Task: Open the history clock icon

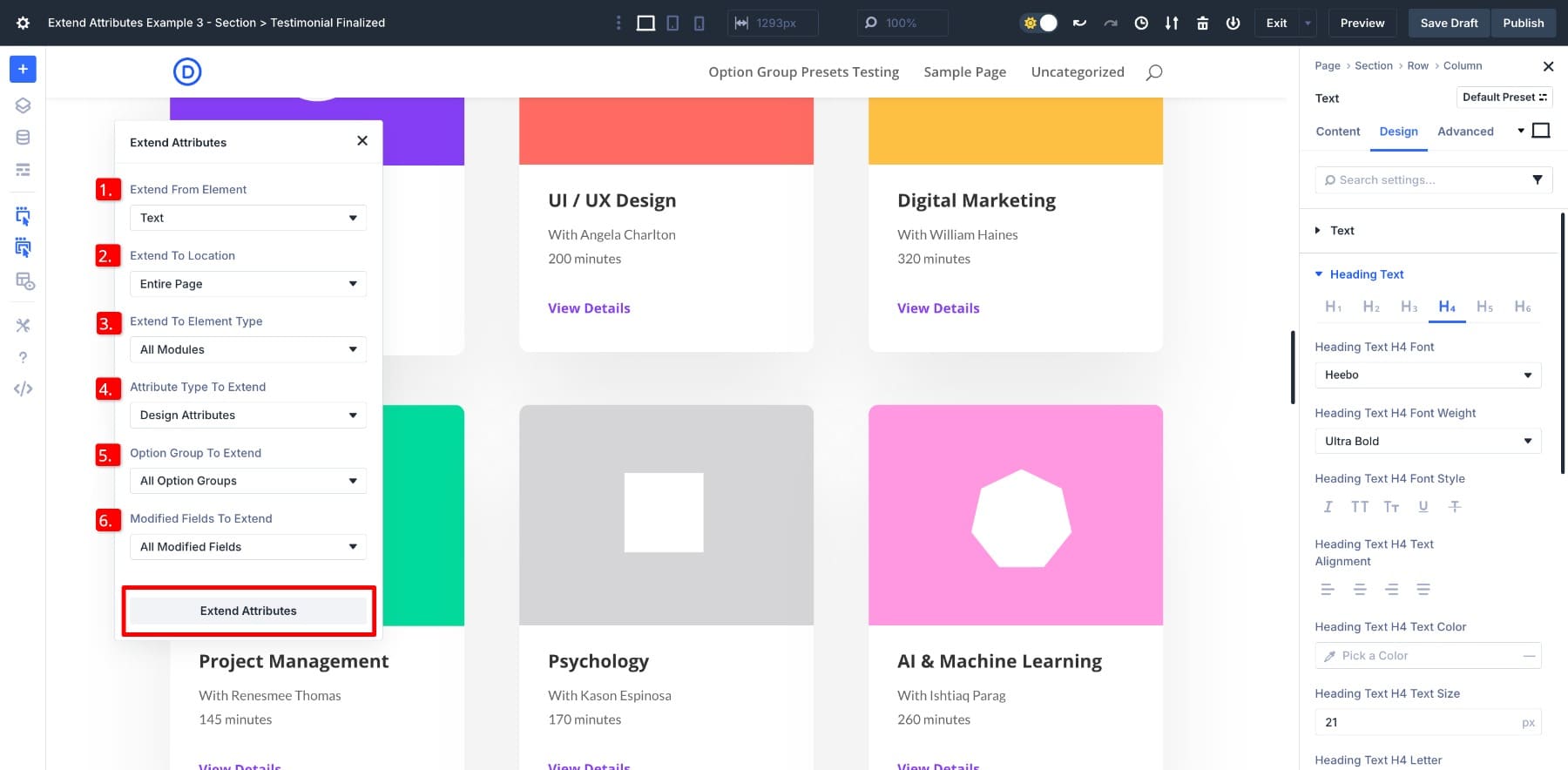Action: tap(1141, 23)
